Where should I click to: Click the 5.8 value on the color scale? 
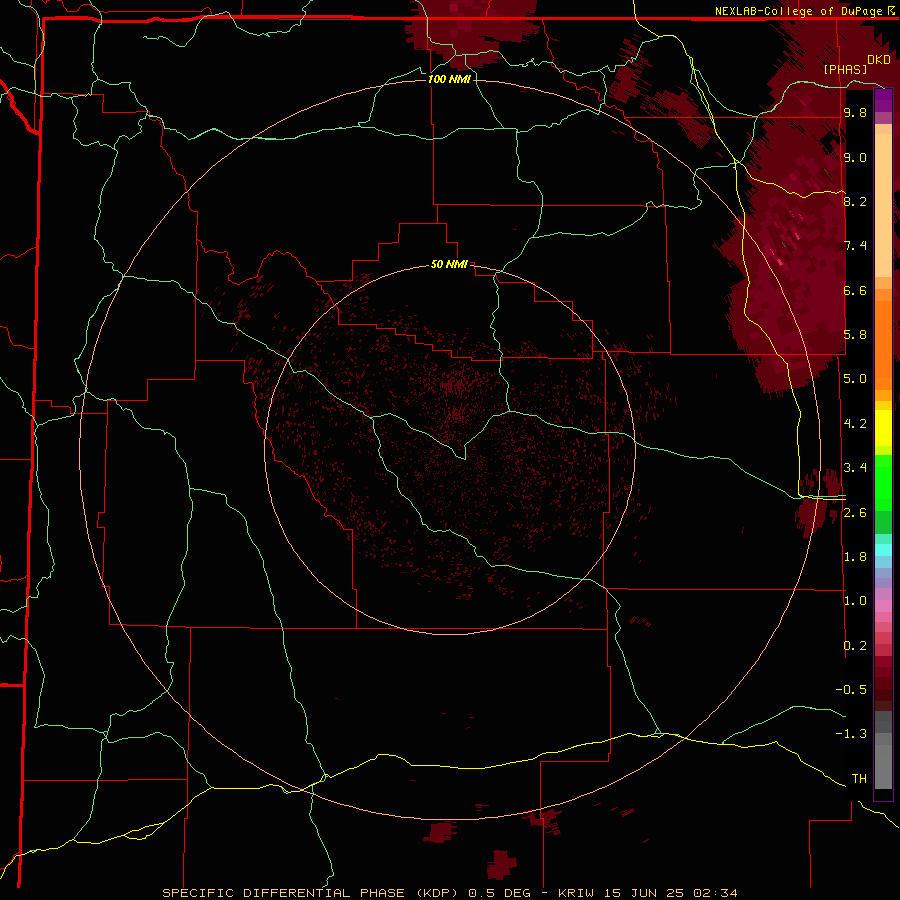[x=855, y=335]
